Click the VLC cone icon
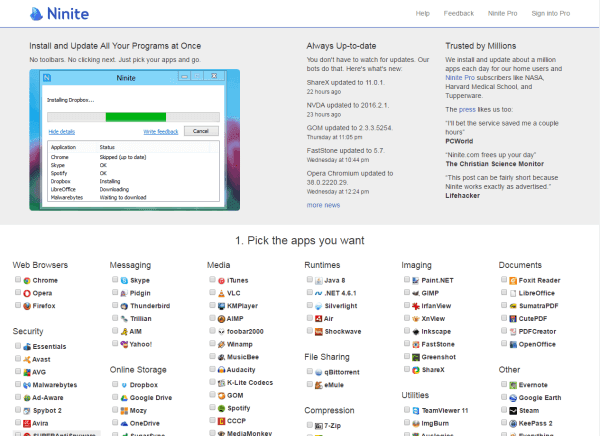Viewport: 600px width, 436px height. click(x=222, y=294)
